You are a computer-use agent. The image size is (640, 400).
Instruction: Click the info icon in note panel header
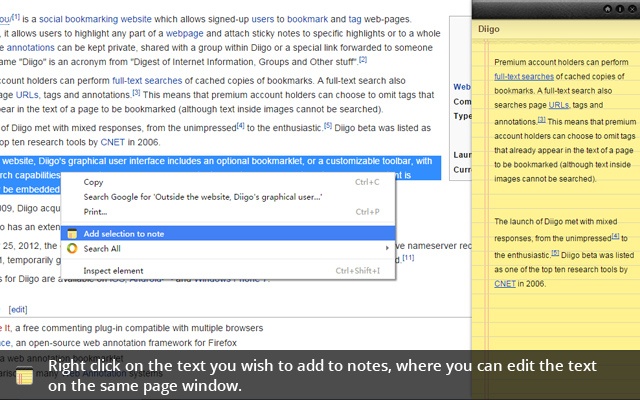pyautogui.click(x=620, y=9)
